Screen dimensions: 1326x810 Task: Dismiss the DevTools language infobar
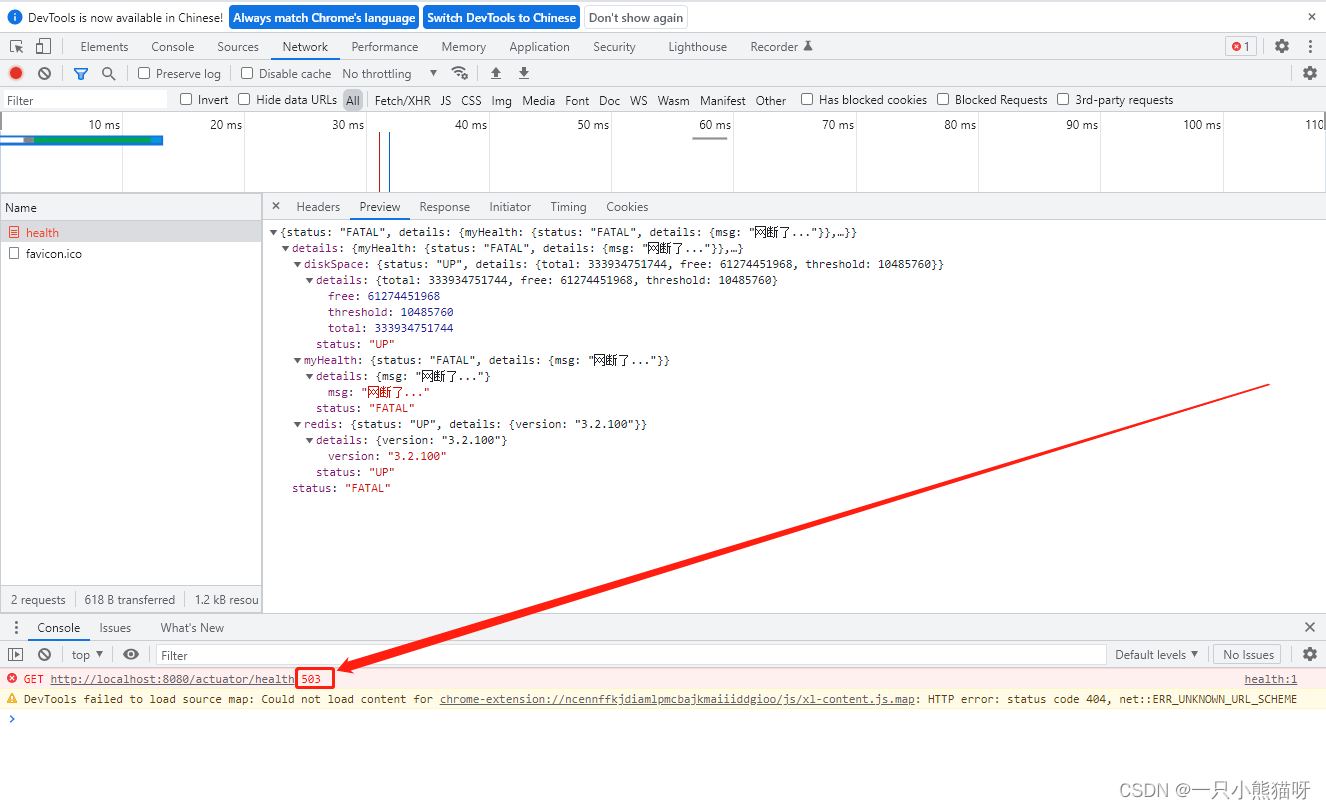[x=1312, y=17]
